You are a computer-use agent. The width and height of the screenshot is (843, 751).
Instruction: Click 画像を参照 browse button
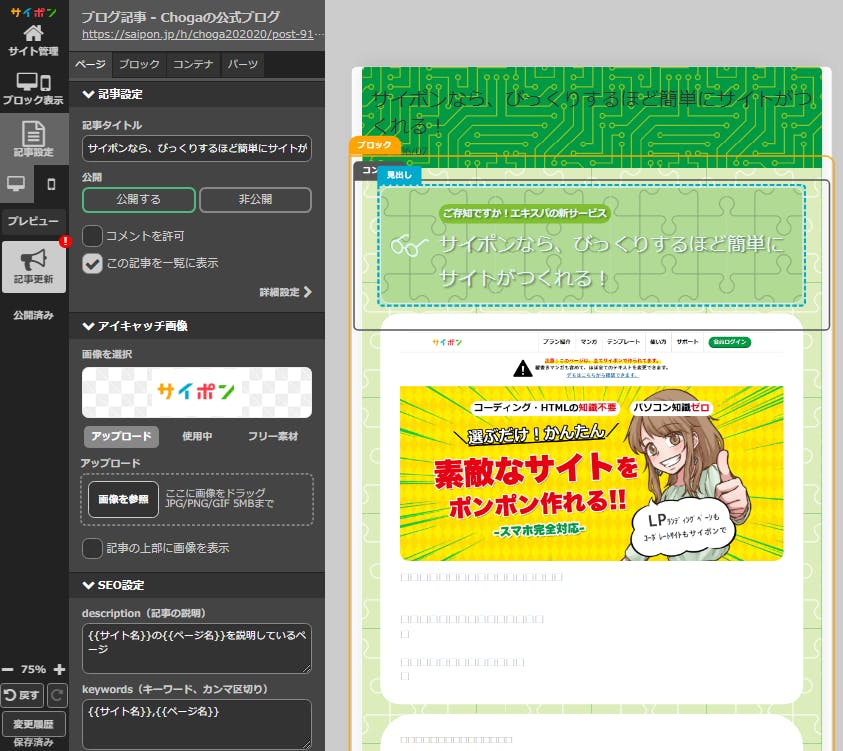pyautogui.click(x=123, y=499)
